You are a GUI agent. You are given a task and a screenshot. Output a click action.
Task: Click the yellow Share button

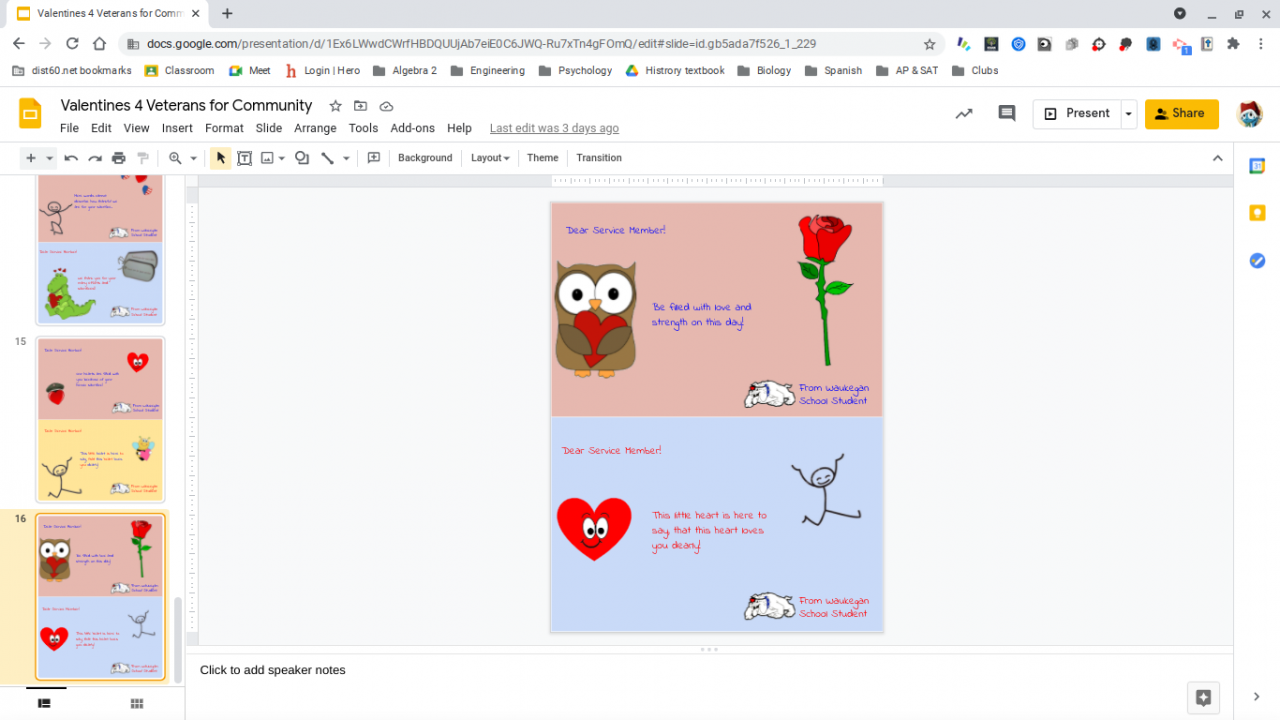coord(1181,114)
